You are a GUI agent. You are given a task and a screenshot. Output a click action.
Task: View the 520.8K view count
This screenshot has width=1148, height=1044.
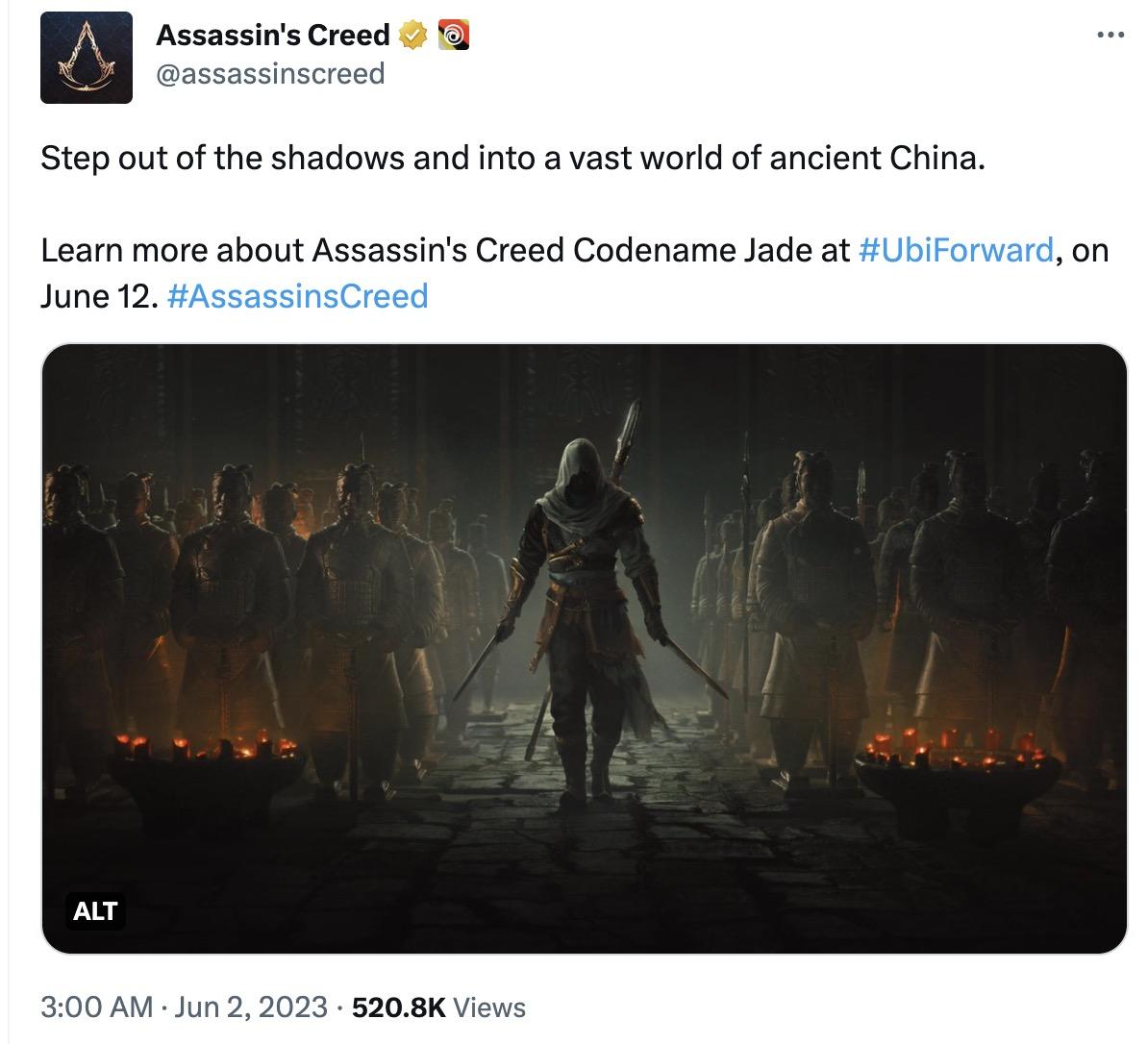coord(399,1007)
